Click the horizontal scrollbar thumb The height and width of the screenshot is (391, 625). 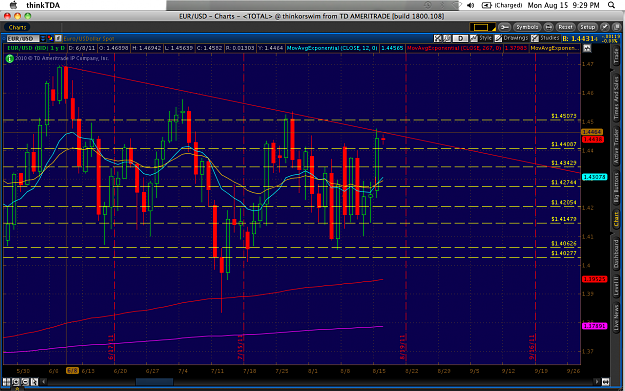click(x=154, y=382)
